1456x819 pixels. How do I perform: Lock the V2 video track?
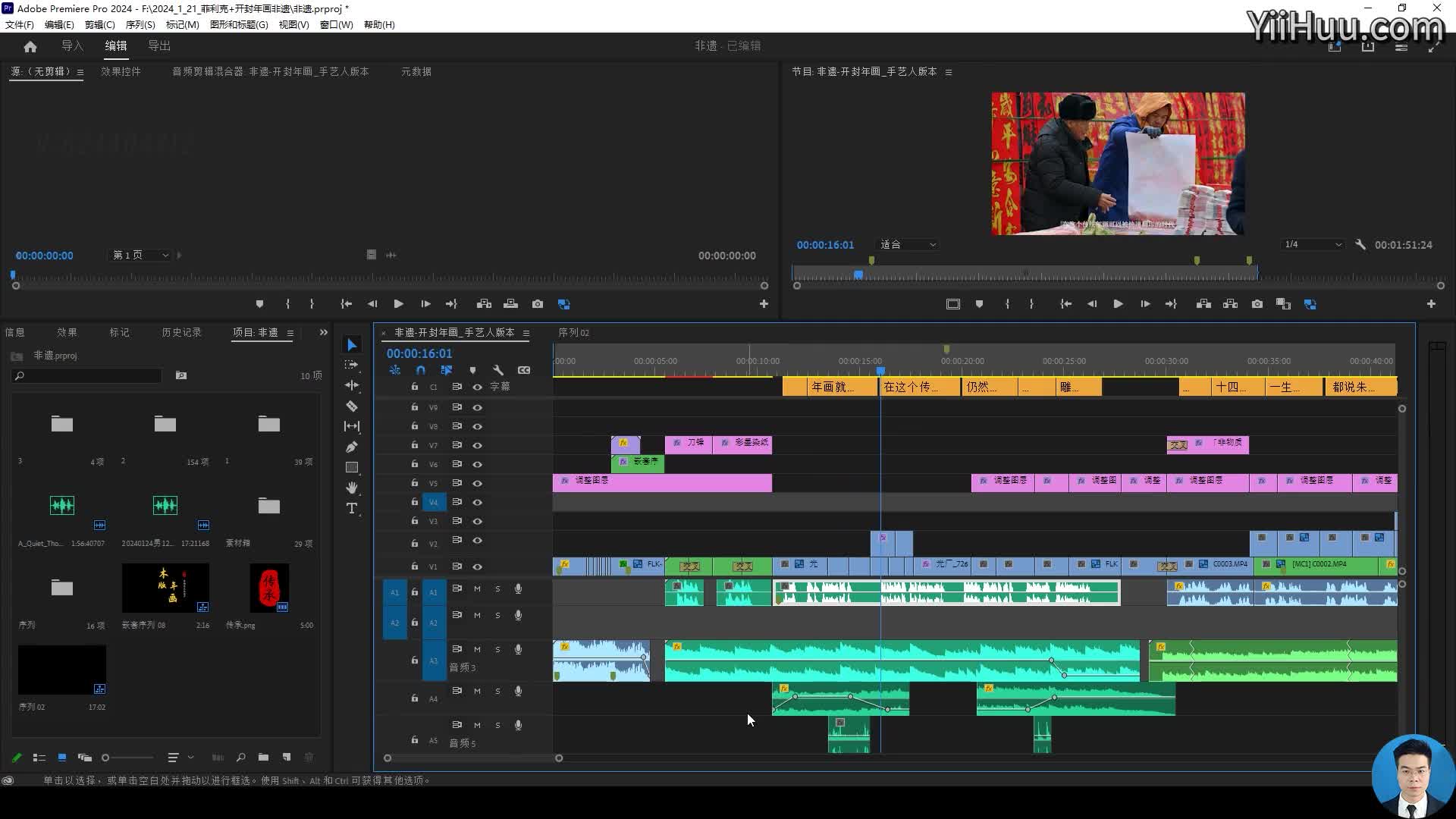point(415,544)
